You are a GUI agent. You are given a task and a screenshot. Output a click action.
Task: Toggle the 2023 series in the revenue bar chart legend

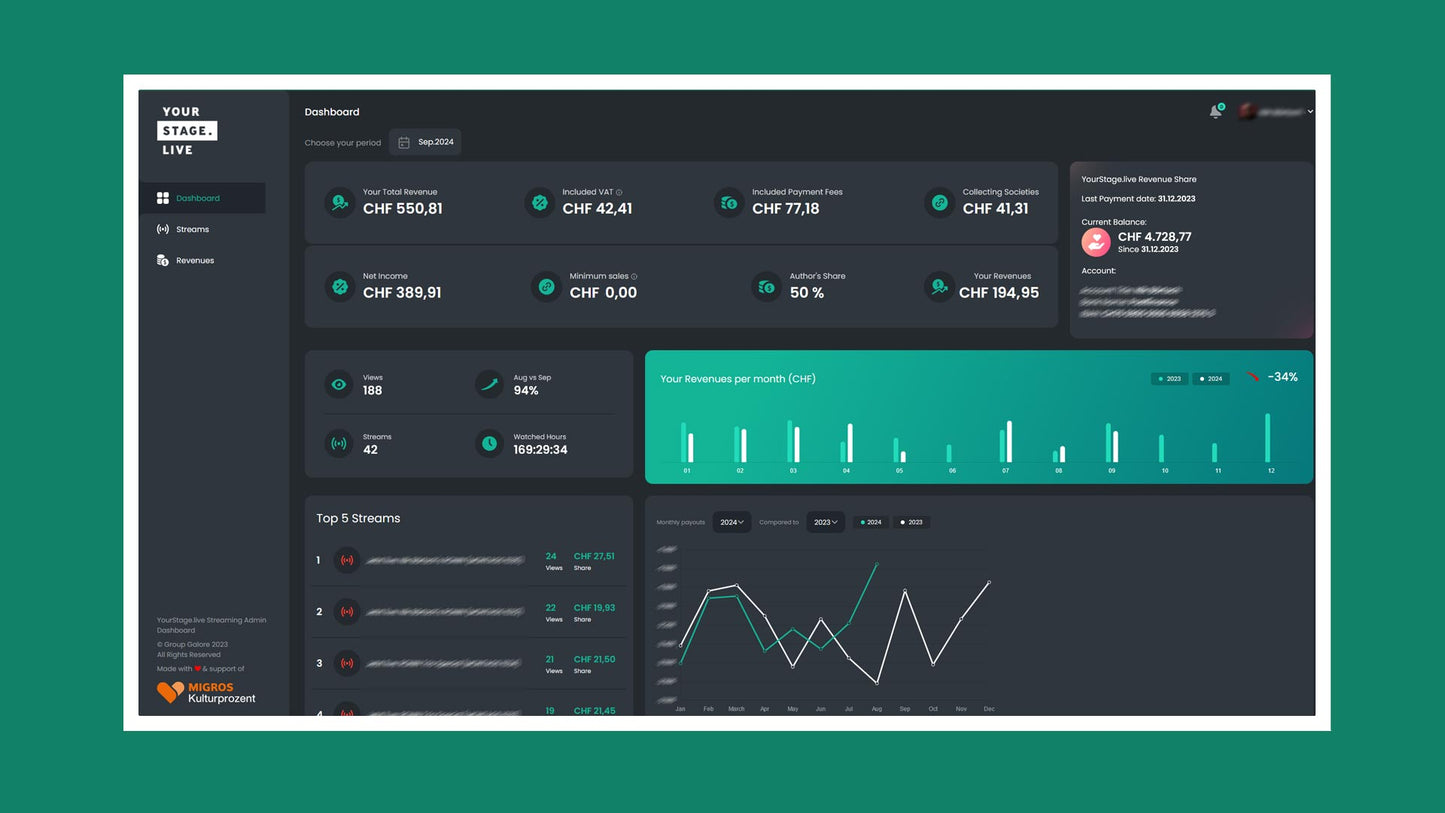point(1169,379)
